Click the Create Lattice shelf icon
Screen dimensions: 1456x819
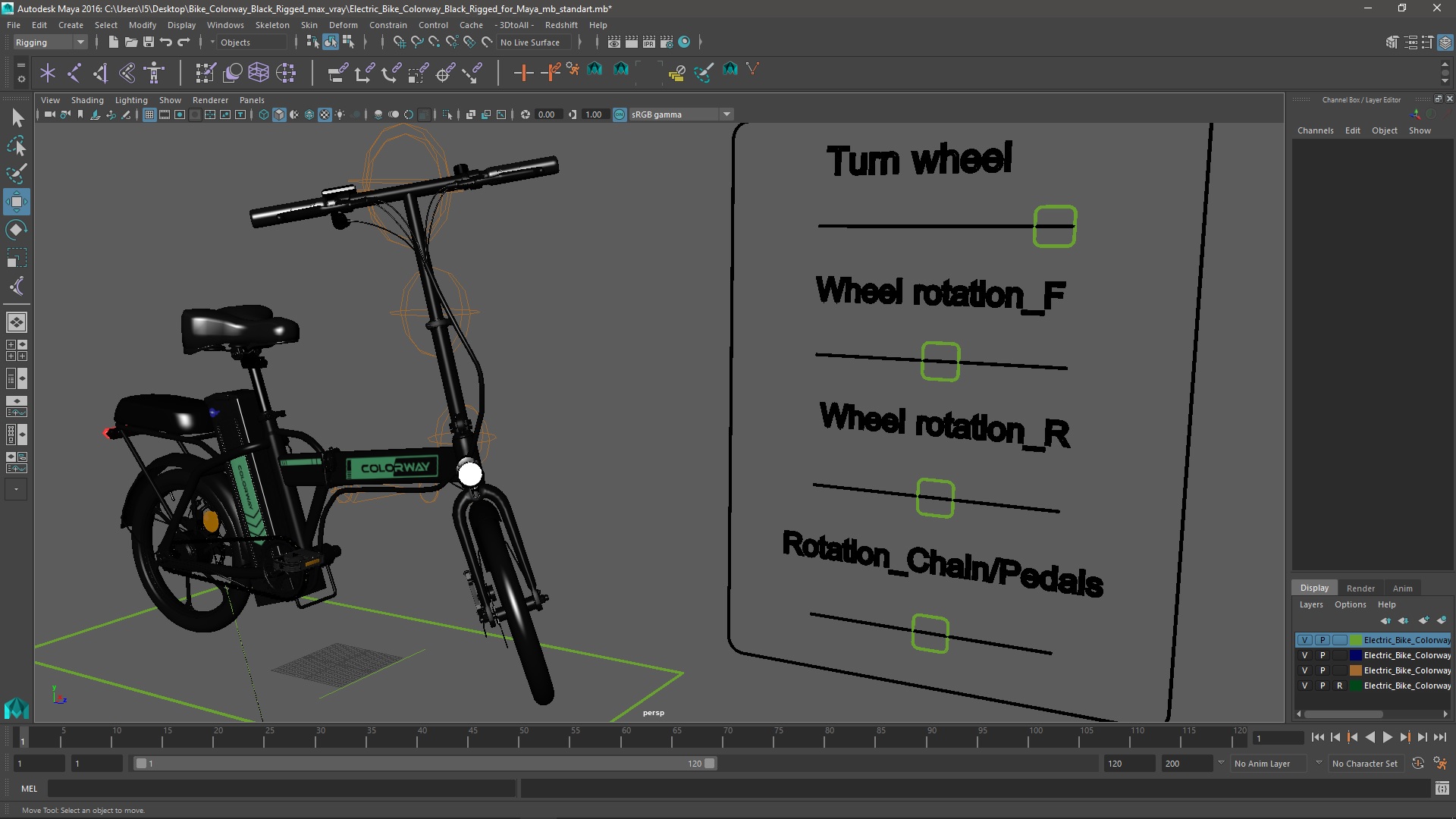coord(259,73)
